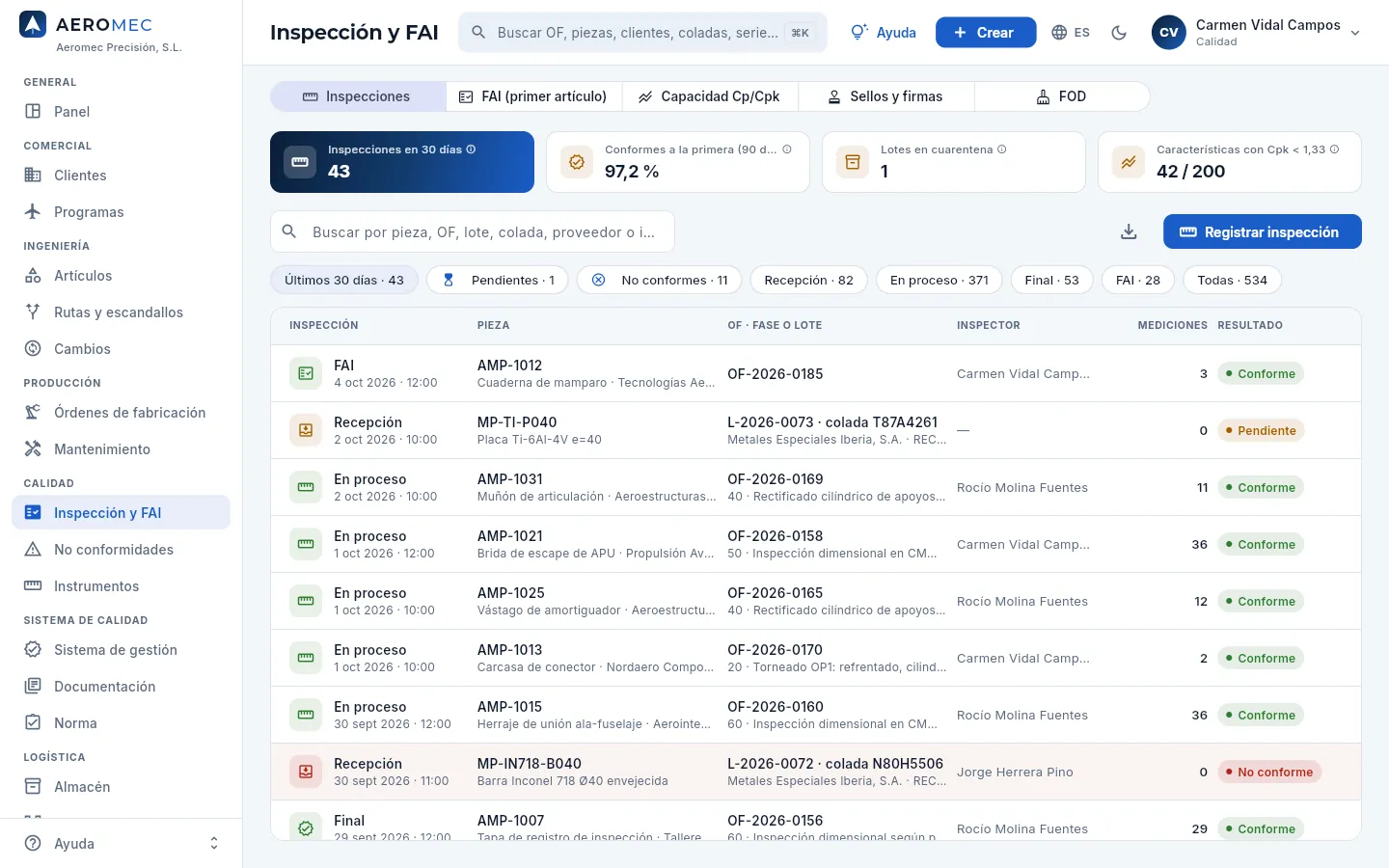This screenshot has width=1389, height=868.
Task: Filter by Últimos 30 días · 43
Action: (x=344, y=281)
